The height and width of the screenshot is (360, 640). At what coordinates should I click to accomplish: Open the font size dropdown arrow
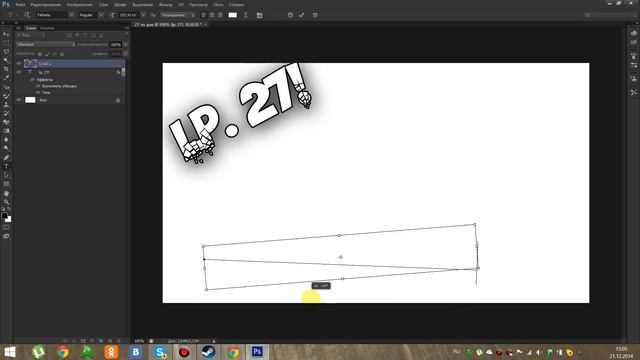point(143,15)
